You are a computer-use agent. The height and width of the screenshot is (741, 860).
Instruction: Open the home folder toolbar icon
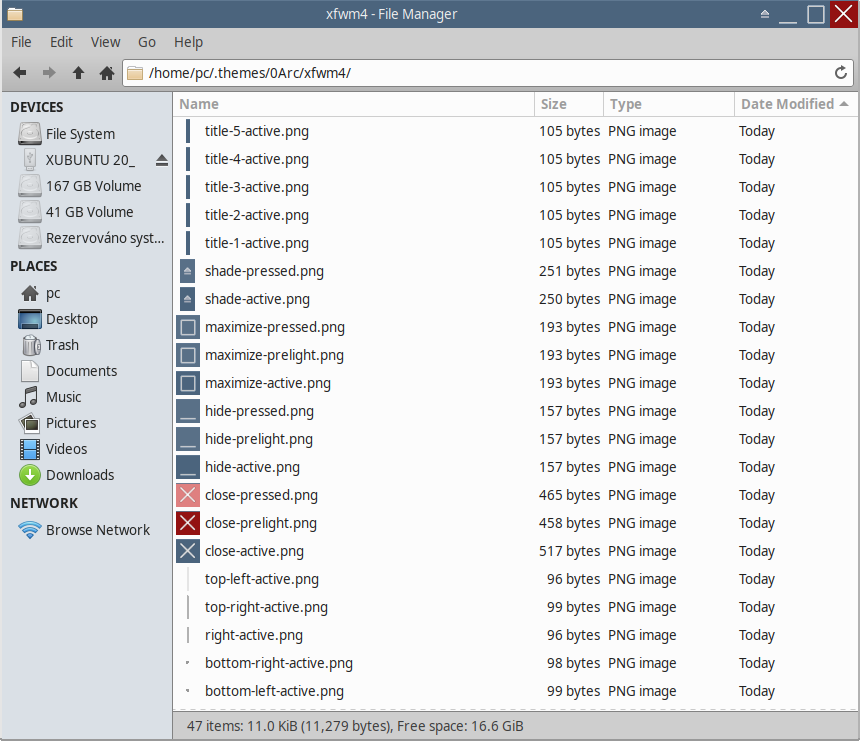pyautogui.click(x=107, y=73)
